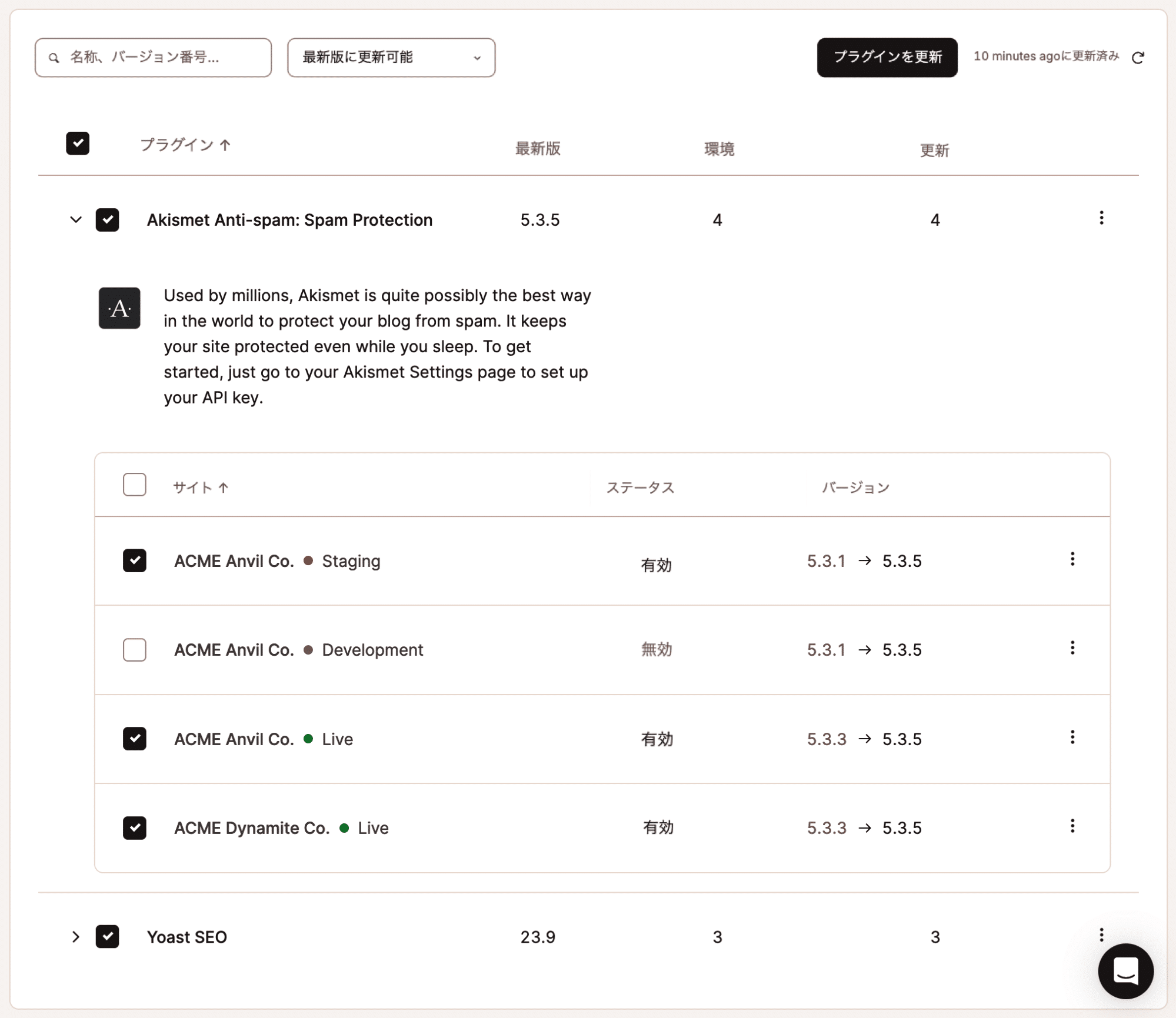Uncheck ACME Dynamite Co. Live checkbox

point(135,828)
